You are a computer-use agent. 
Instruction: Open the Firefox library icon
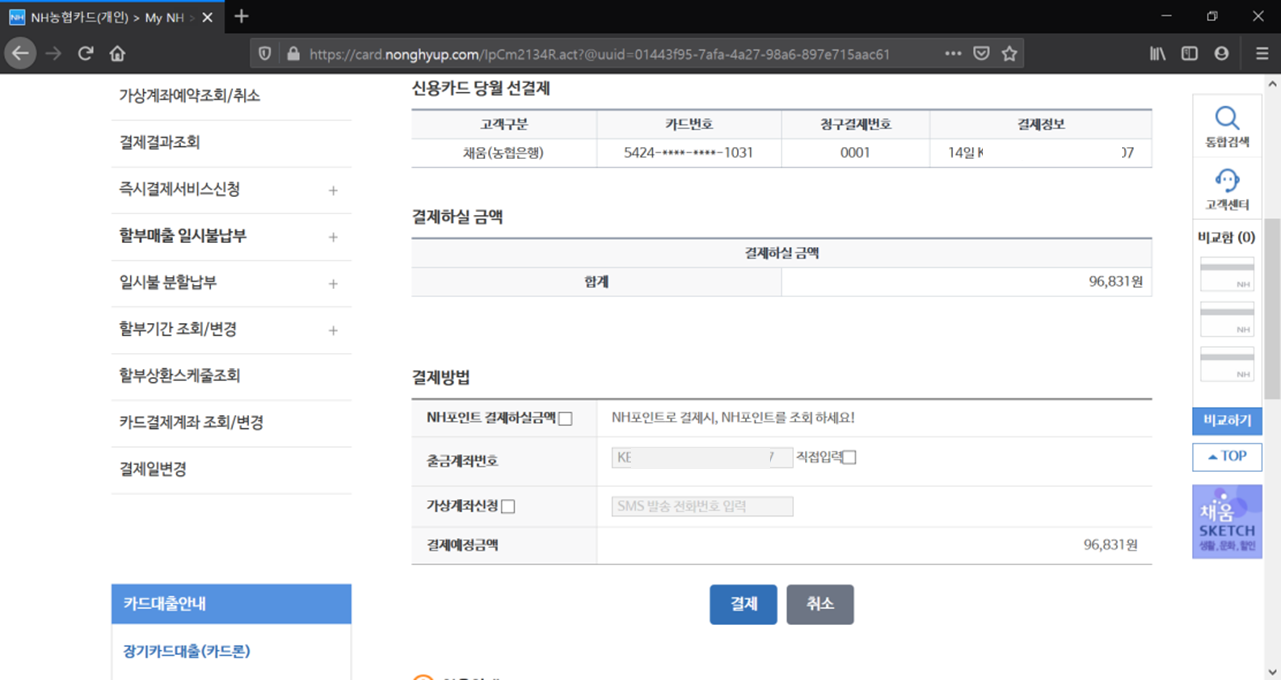click(x=1157, y=54)
